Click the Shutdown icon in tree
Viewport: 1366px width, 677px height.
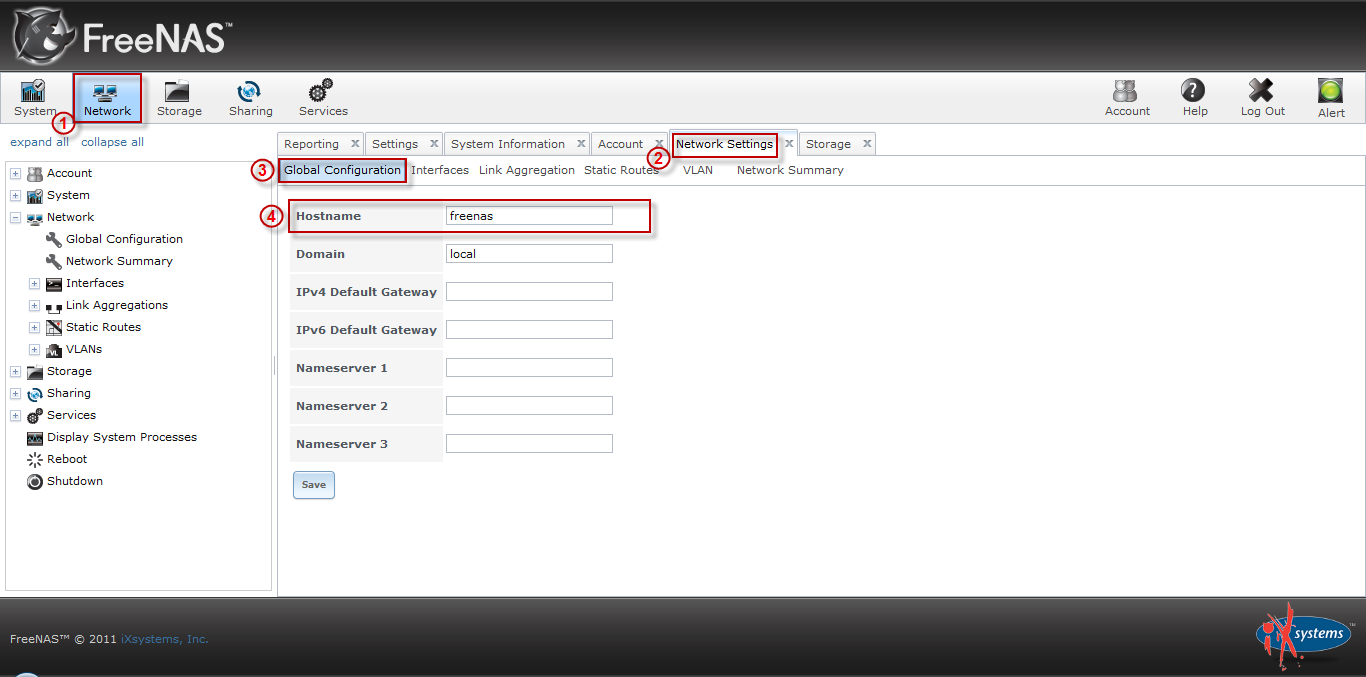35,482
